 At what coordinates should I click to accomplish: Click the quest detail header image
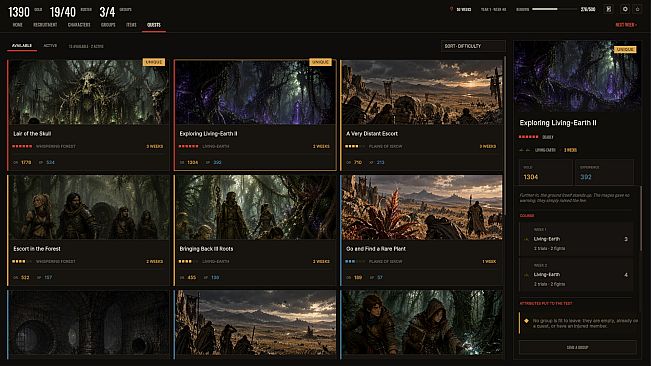click(577, 76)
